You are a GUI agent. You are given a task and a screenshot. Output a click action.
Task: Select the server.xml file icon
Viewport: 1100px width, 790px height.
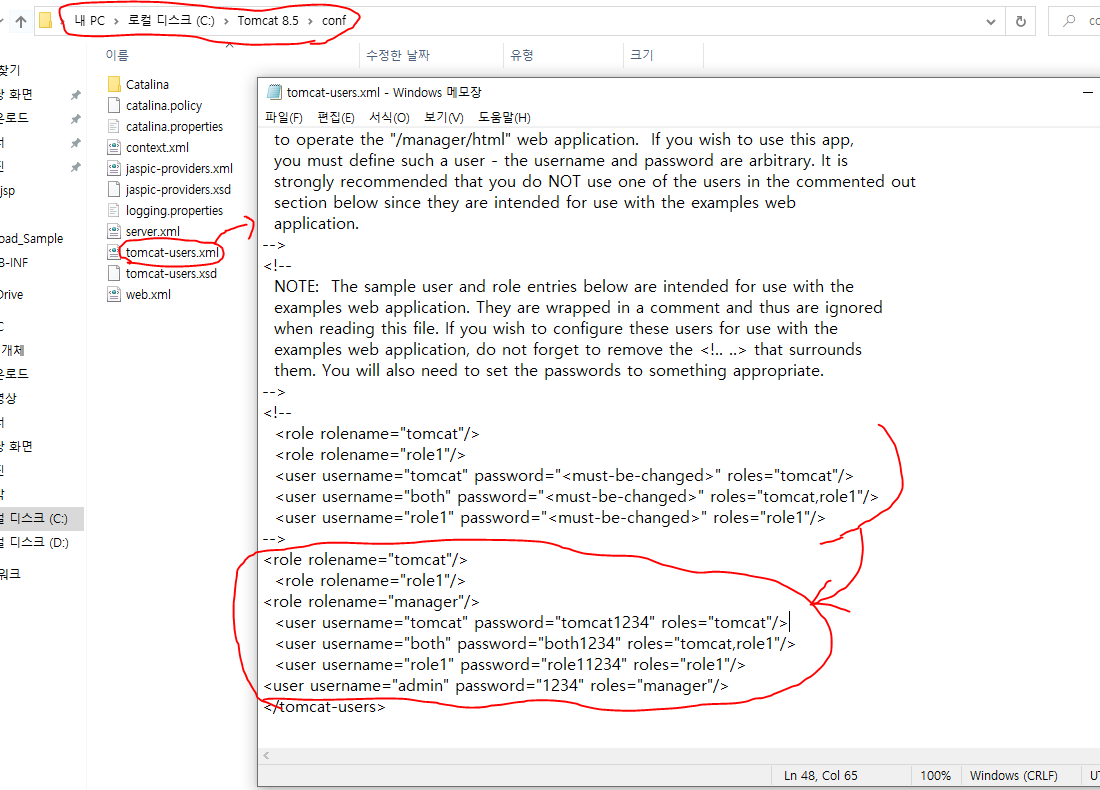click(x=114, y=232)
